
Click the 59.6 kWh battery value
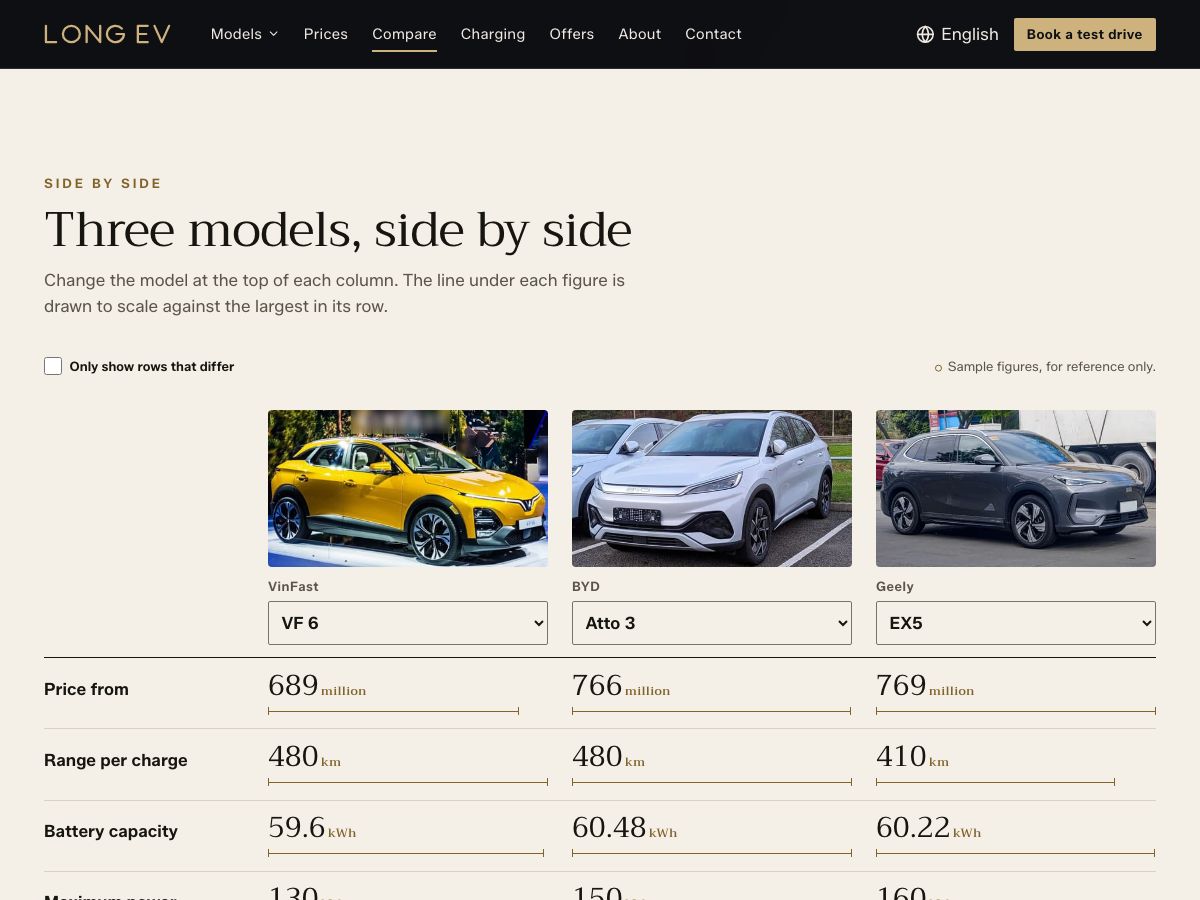pyautogui.click(x=312, y=828)
